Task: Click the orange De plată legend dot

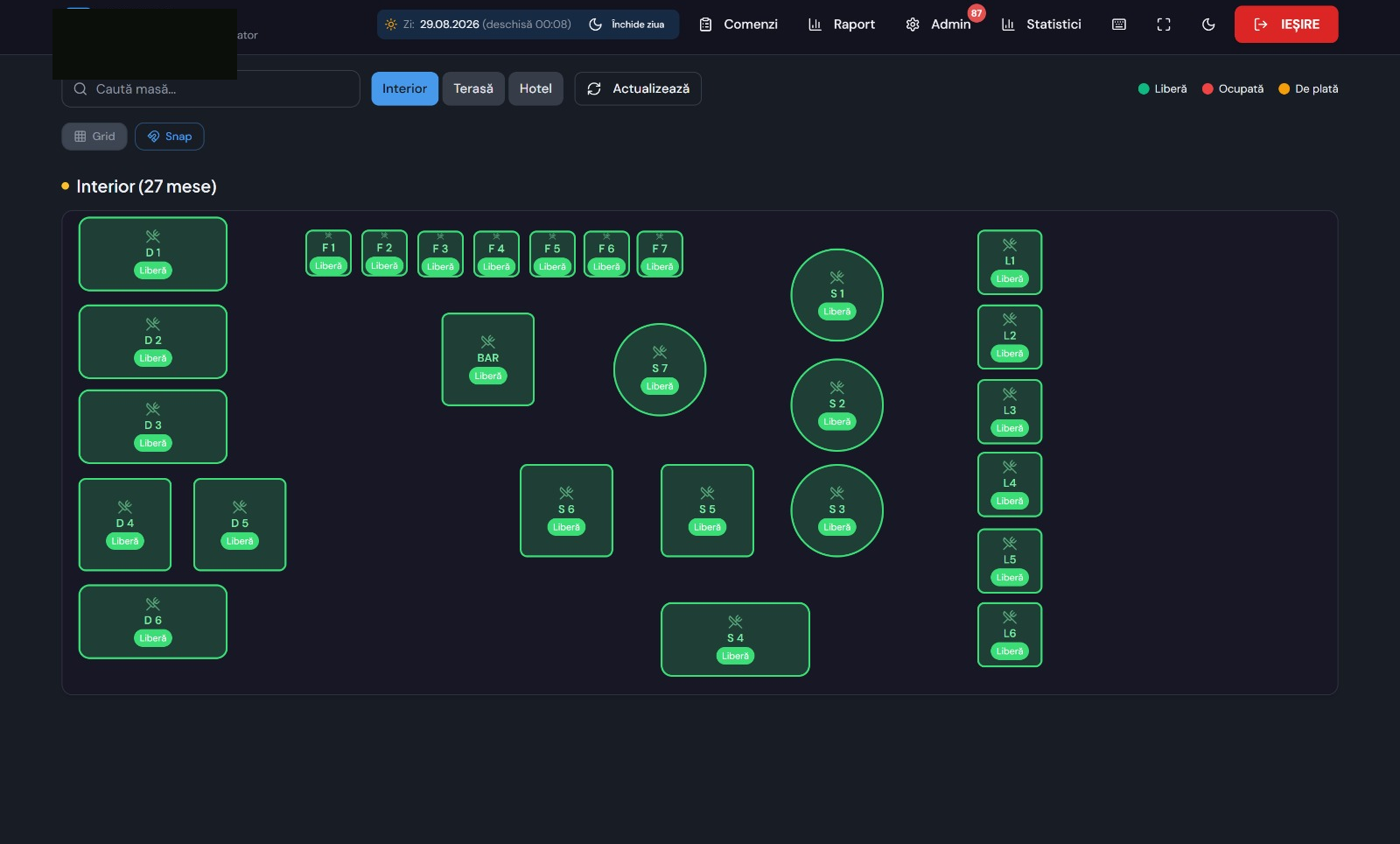Action: coord(1284,88)
